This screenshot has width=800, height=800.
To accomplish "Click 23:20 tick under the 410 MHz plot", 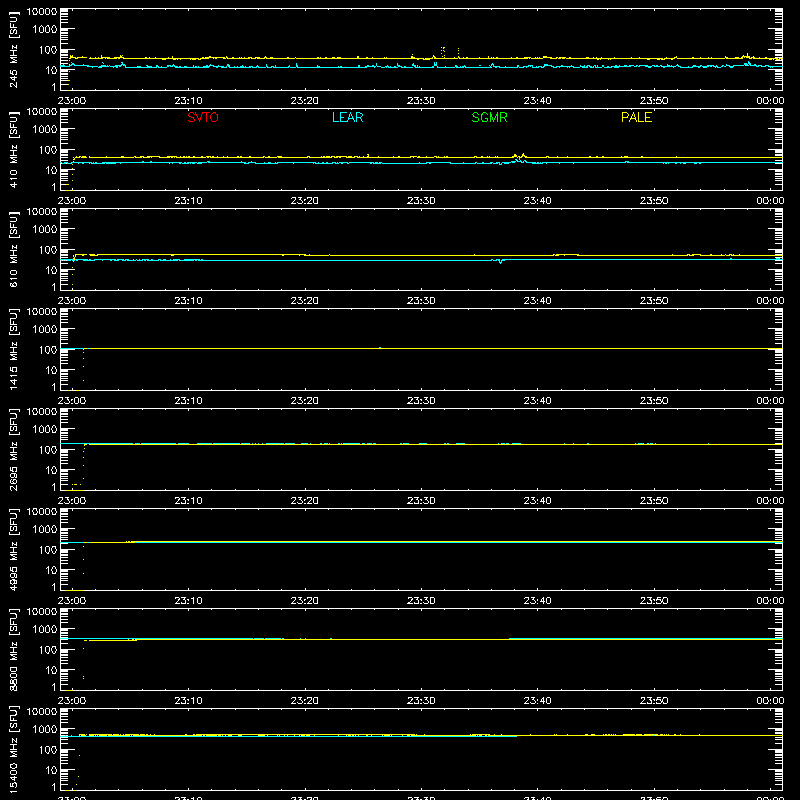I will tap(305, 201).
